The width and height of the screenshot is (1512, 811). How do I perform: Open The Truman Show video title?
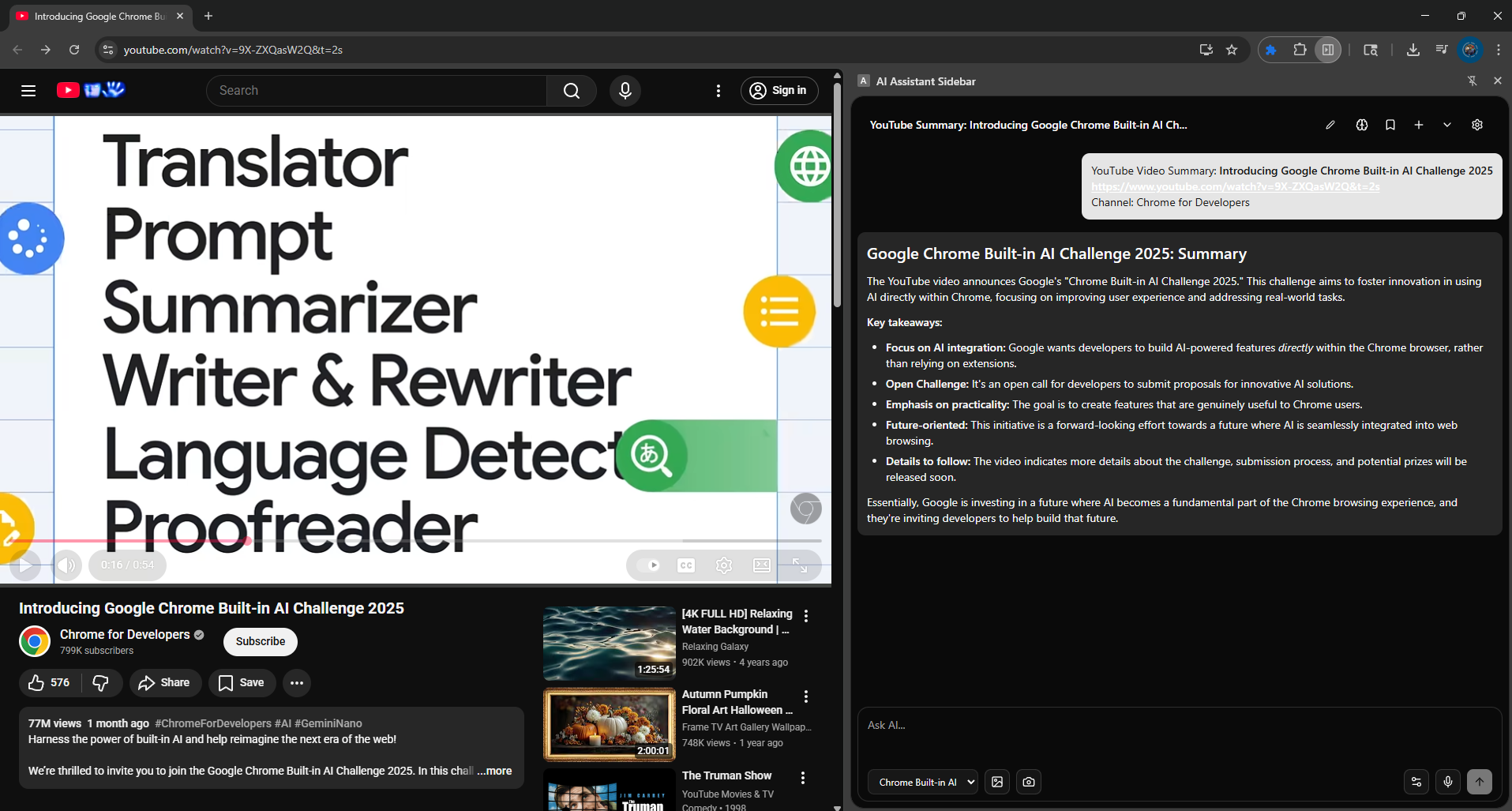pyautogui.click(x=726, y=776)
